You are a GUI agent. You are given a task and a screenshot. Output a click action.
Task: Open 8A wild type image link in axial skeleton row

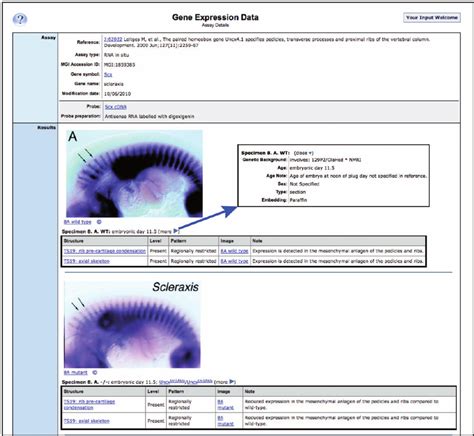[234, 261]
